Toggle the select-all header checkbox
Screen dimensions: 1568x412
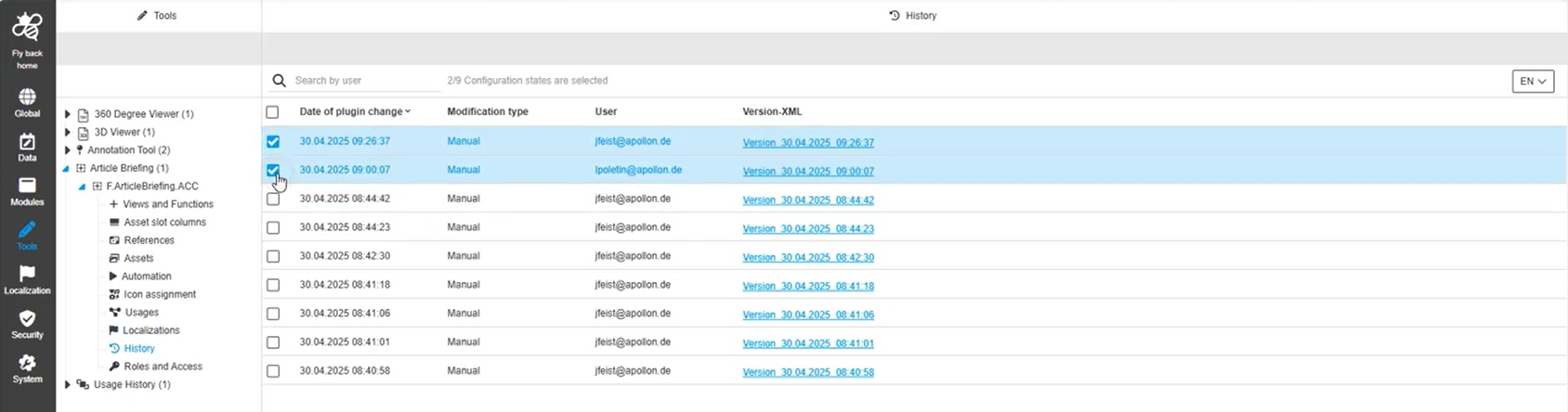(272, 112)
